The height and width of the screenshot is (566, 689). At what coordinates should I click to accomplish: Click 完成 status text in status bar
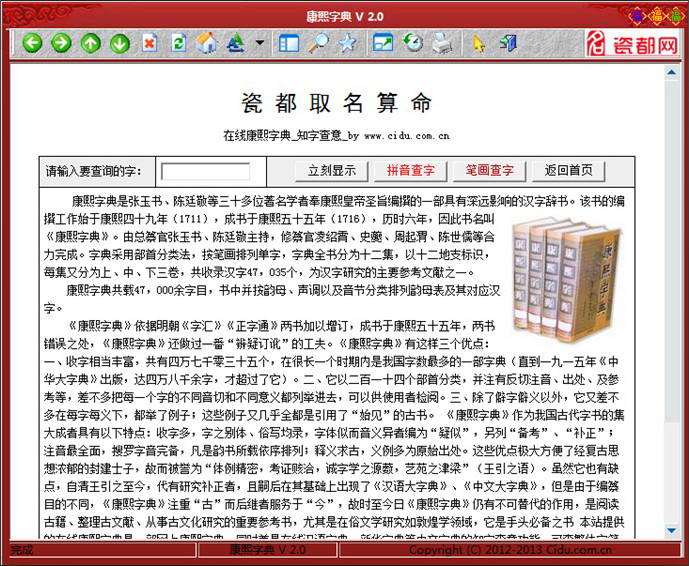[22, 550]
